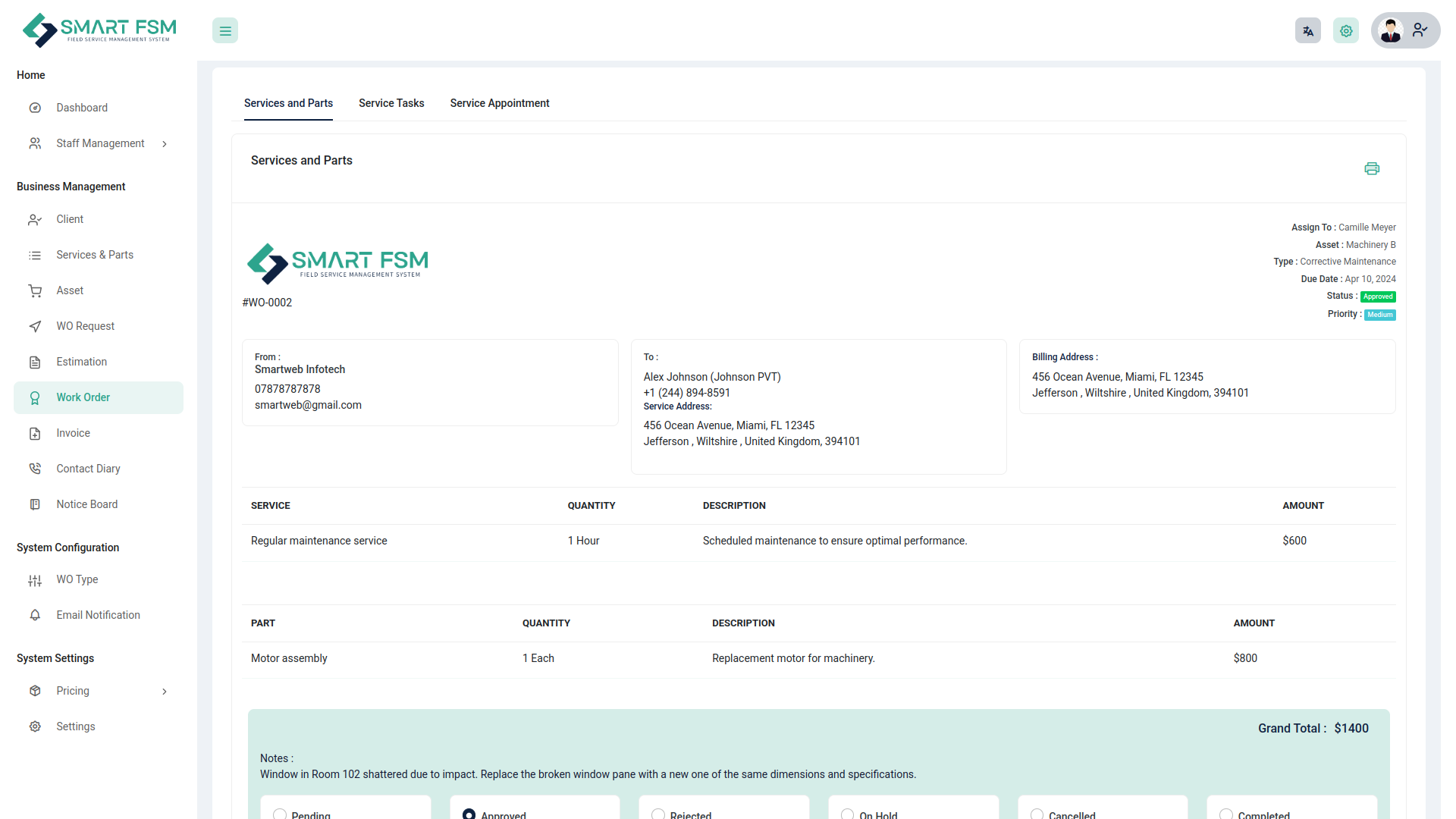Mark the work order as On Hold

click(847, 813)
